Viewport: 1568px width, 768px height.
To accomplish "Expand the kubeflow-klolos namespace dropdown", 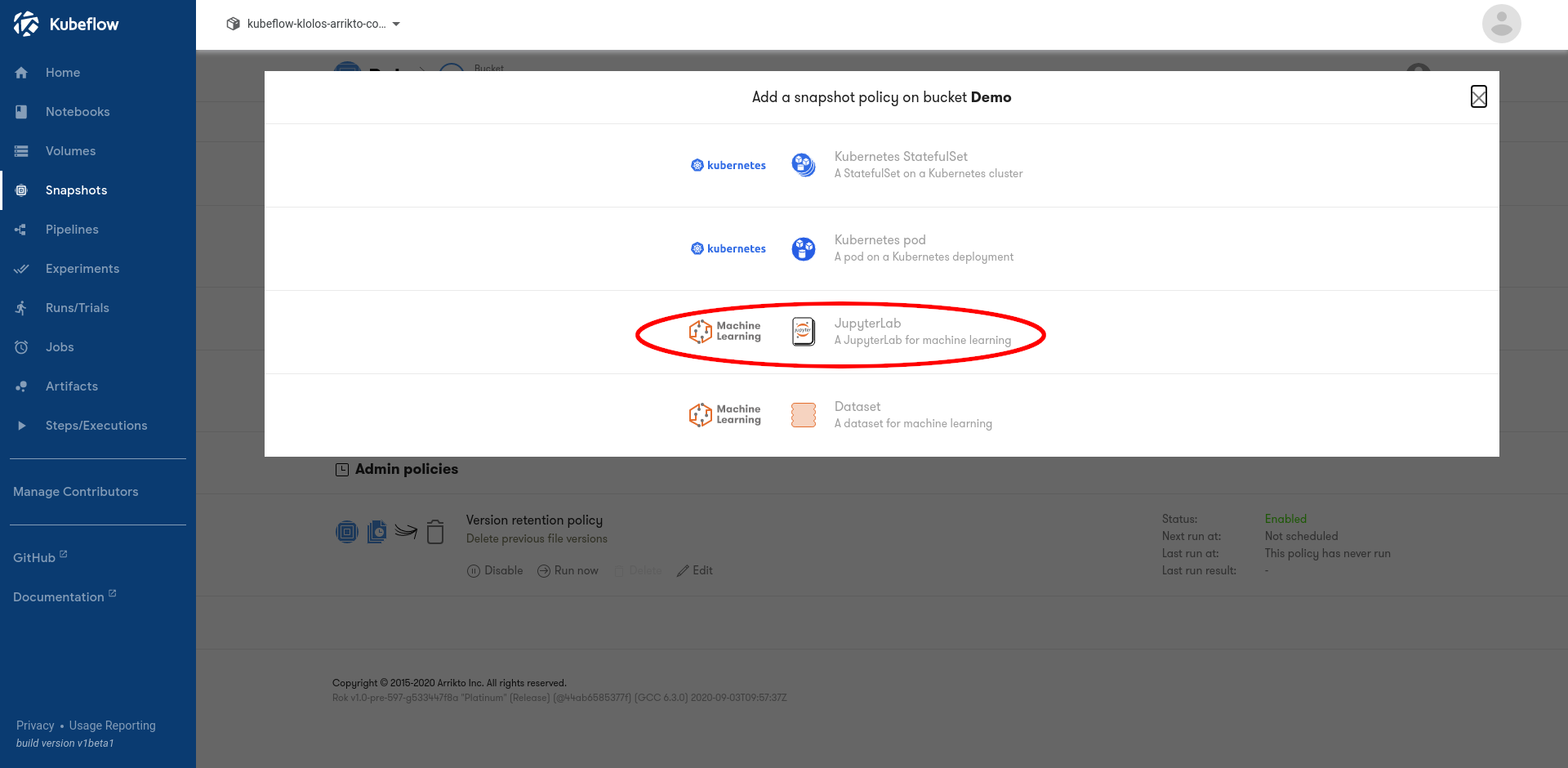I will click(314, 24).
